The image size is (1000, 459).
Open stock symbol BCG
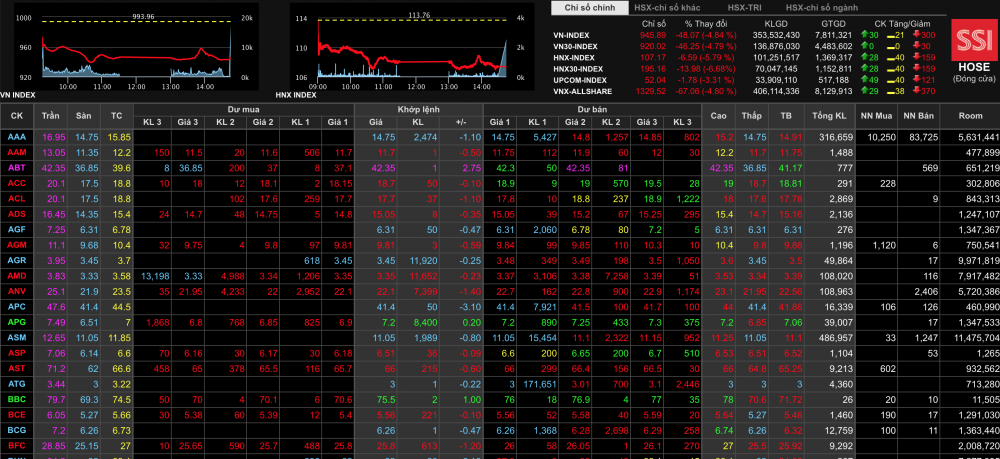tap(17, 429)
